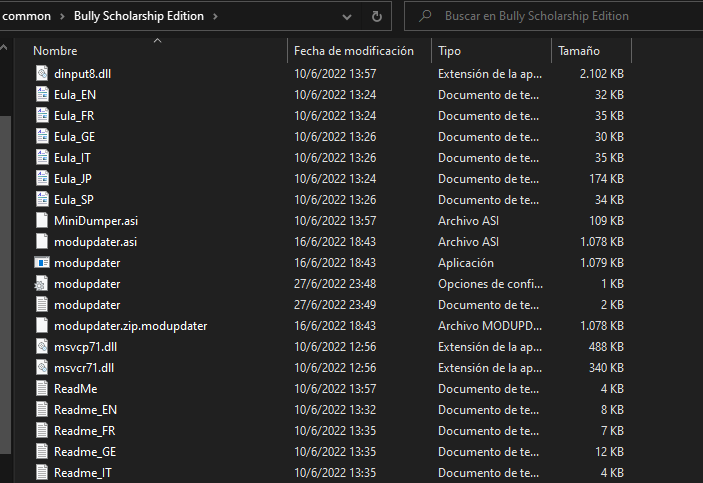Viewport: 703px width, 483px height.
Task: Click the modupdater application icon
Action: tap(42, 262)
